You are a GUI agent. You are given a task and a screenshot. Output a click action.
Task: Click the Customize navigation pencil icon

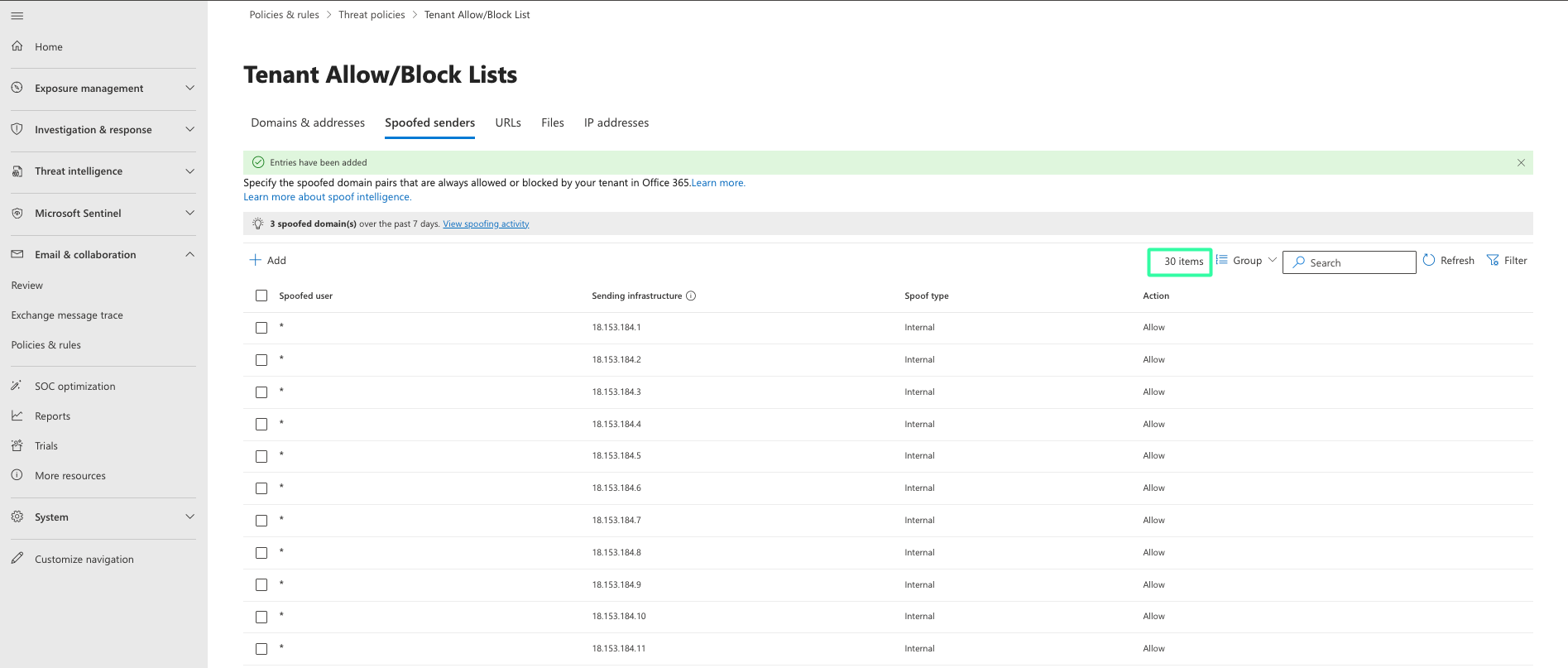tap(17, 559)
